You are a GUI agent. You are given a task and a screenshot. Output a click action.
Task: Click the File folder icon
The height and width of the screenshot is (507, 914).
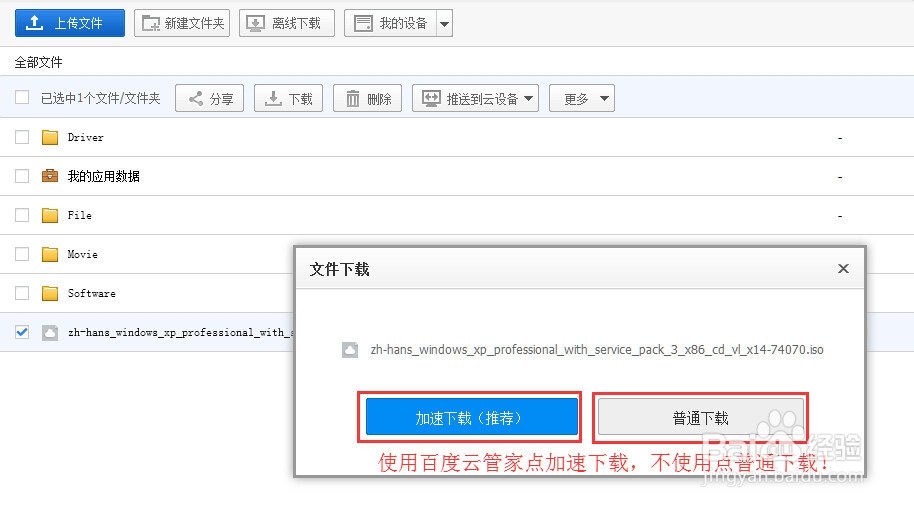pos(50,215)
